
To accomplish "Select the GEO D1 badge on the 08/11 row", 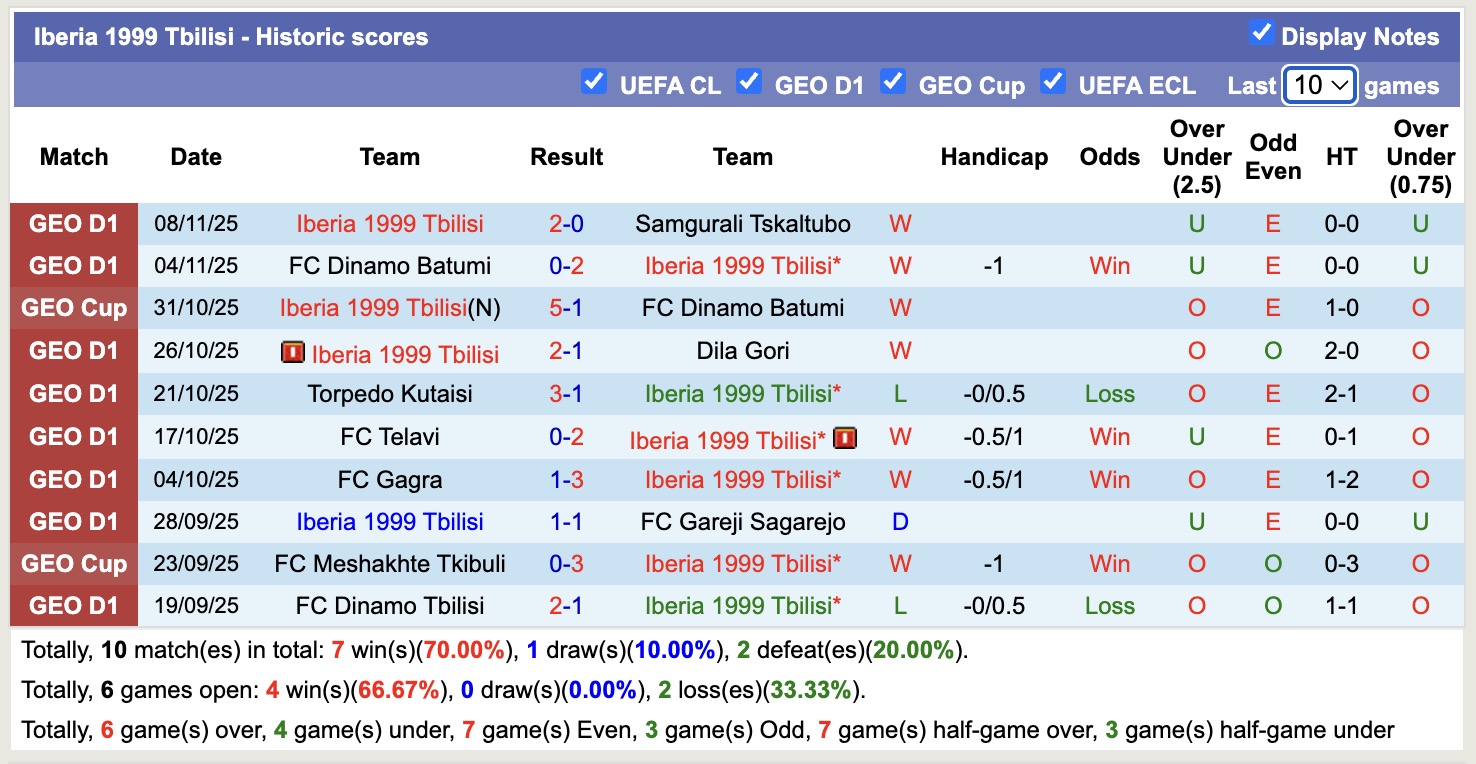I will pyautogui.click(x=74, y=223).
